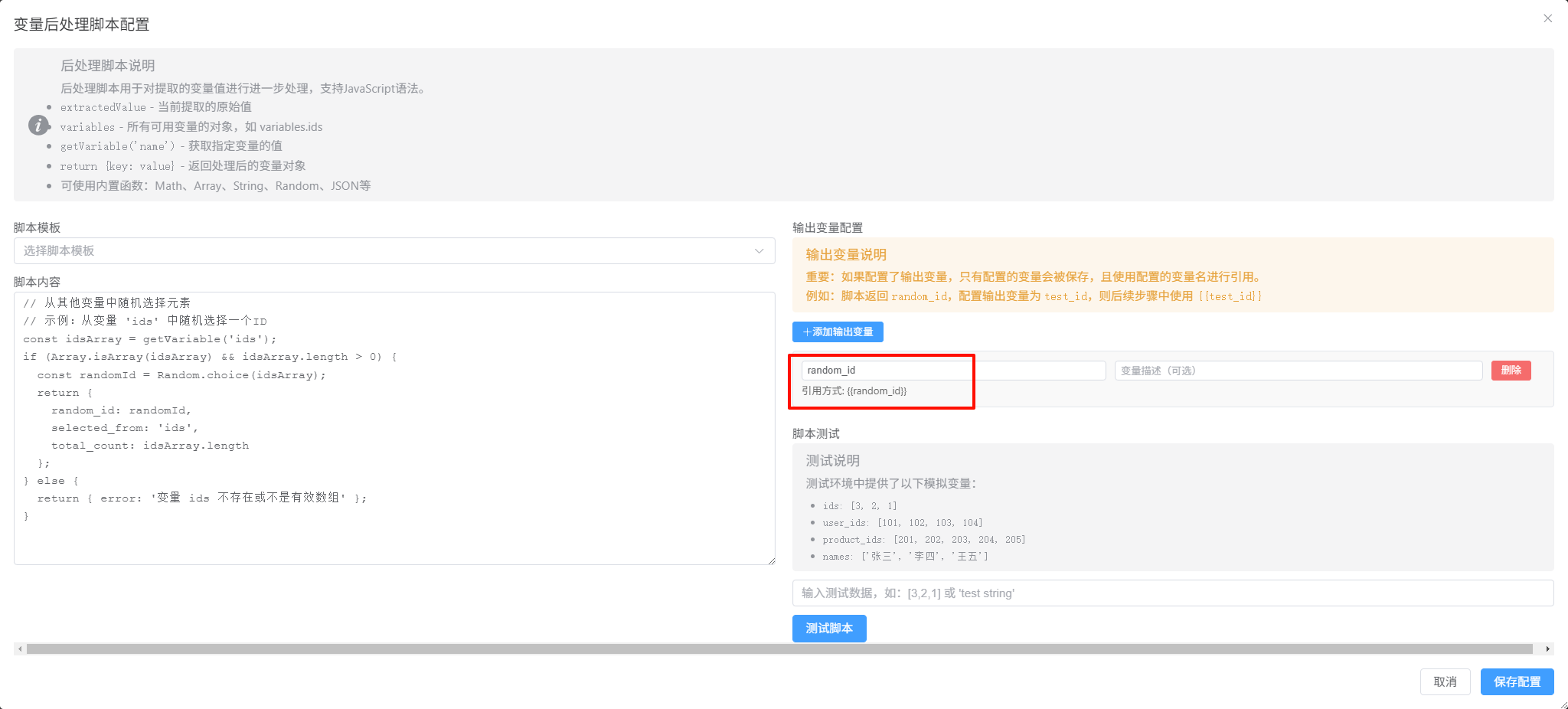Click the Random.choice line in script
The width and height of the screenshot is (1568, 709).
tap(181, 375)
